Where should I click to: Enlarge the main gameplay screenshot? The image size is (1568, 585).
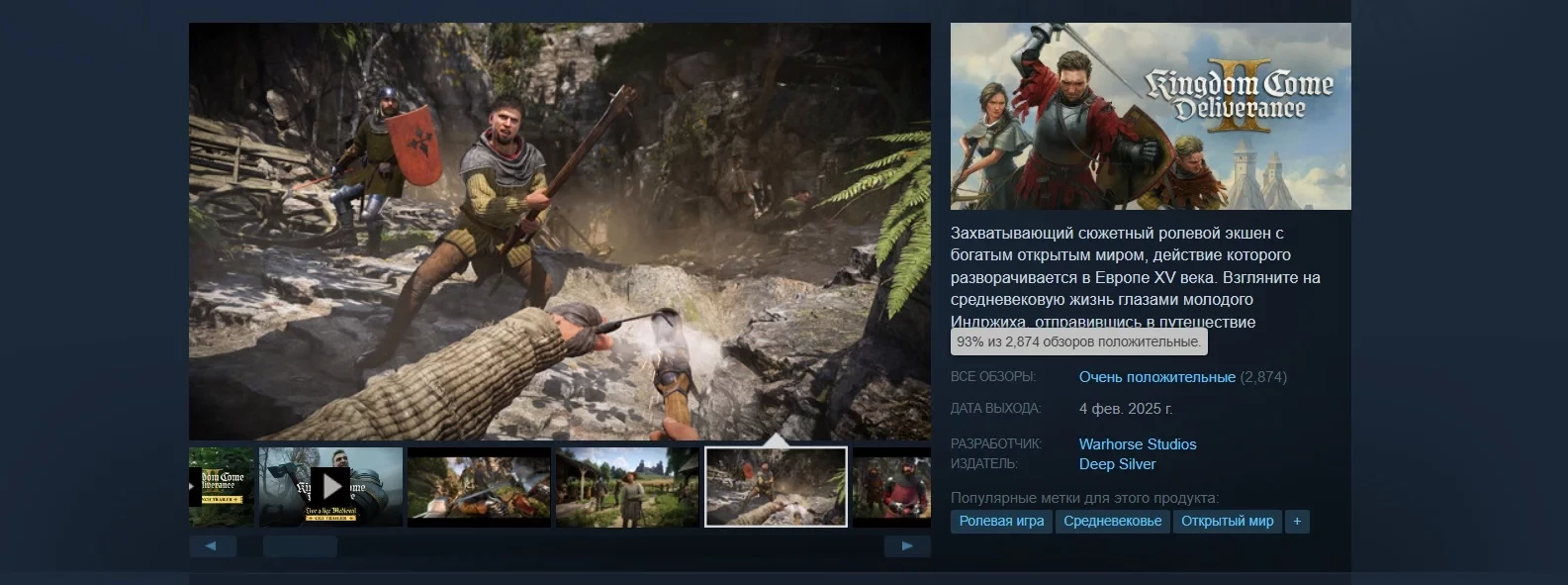pyautogui.click(x=559, y=231)
